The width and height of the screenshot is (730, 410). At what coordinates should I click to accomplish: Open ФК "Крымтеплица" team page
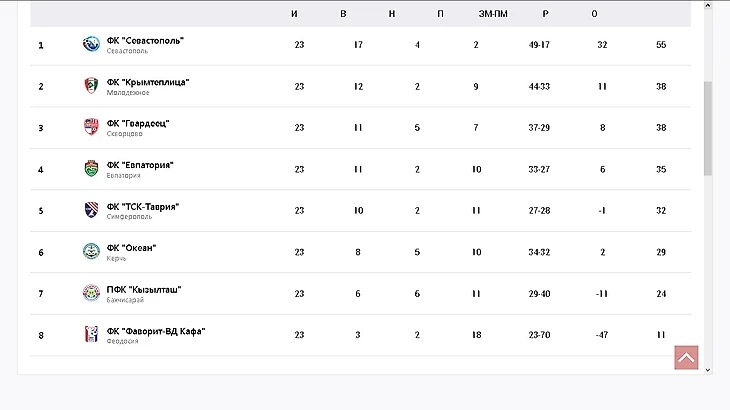148,82
